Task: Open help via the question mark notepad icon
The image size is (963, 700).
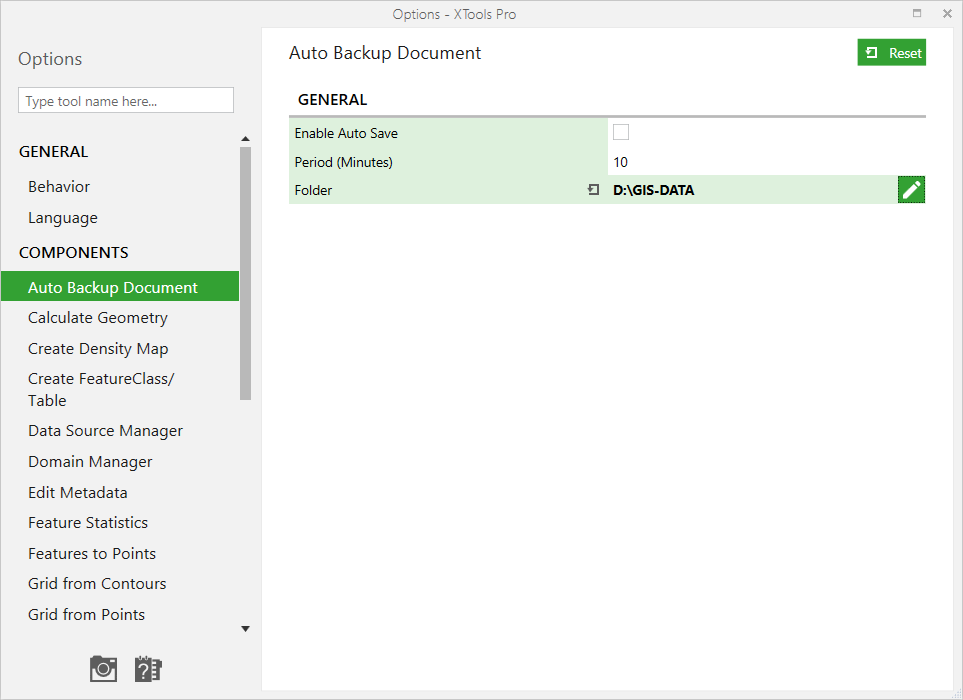Action: coord(148,668)
